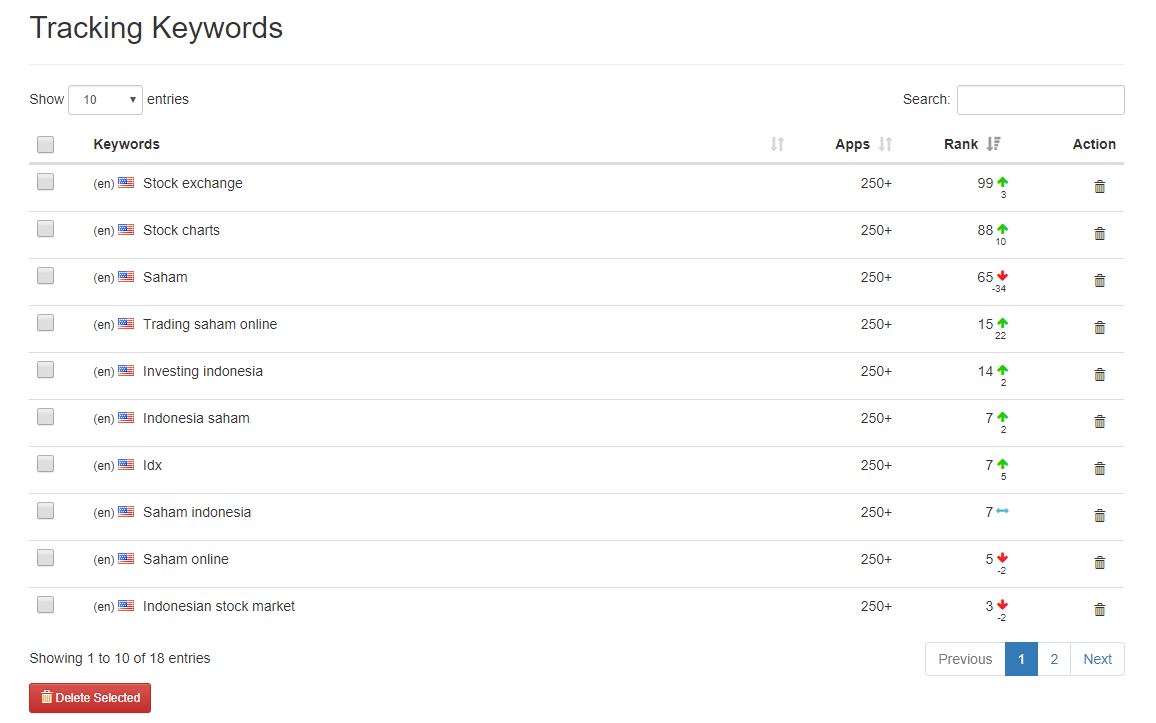Check the Idx row checkbox
Screen dimensions: 1156x723
46,464
